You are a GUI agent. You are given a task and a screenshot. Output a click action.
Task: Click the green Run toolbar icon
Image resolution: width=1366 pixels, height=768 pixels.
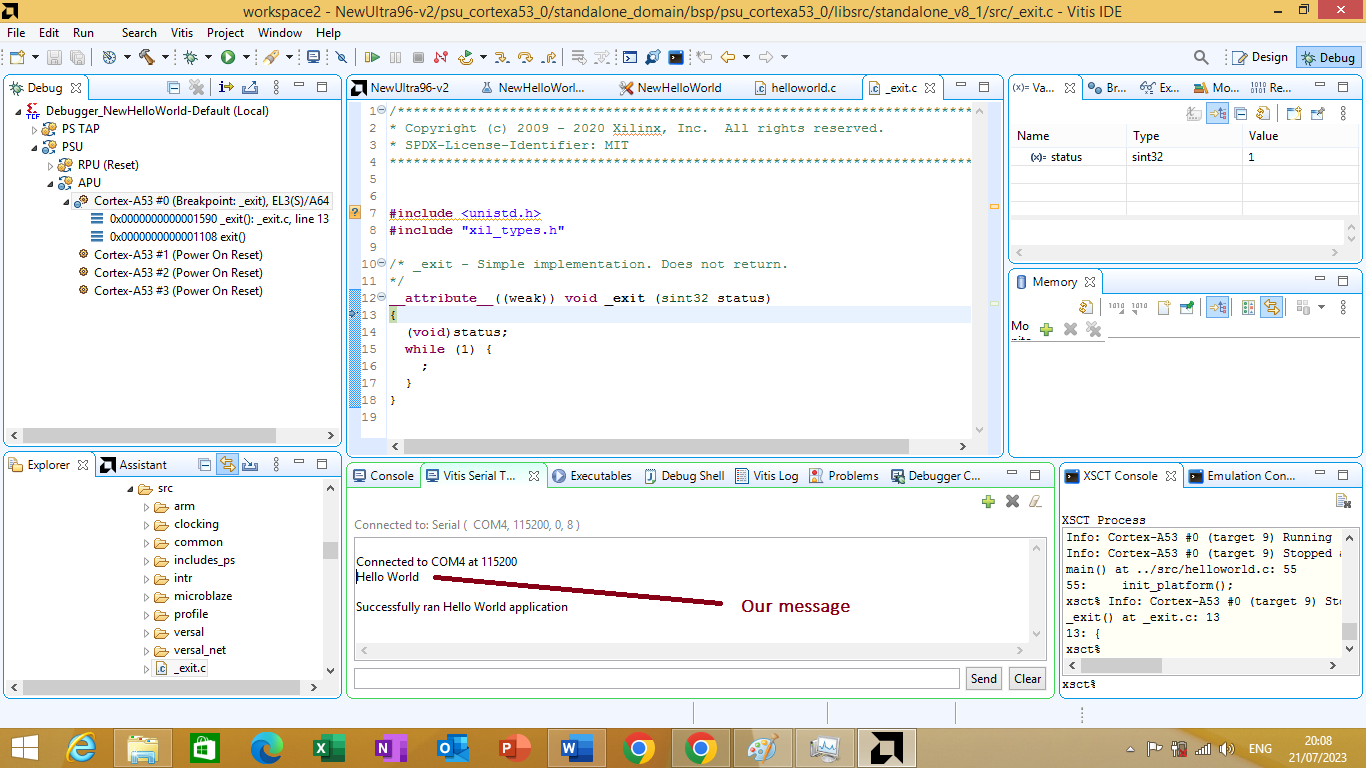pos(228,57)
